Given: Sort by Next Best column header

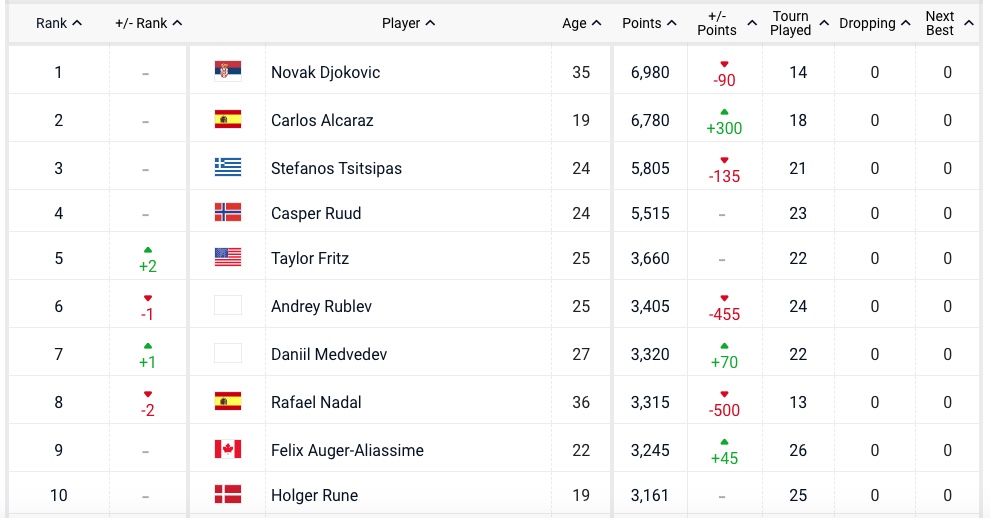Looking at the screenshot, I should click(946, 23).
